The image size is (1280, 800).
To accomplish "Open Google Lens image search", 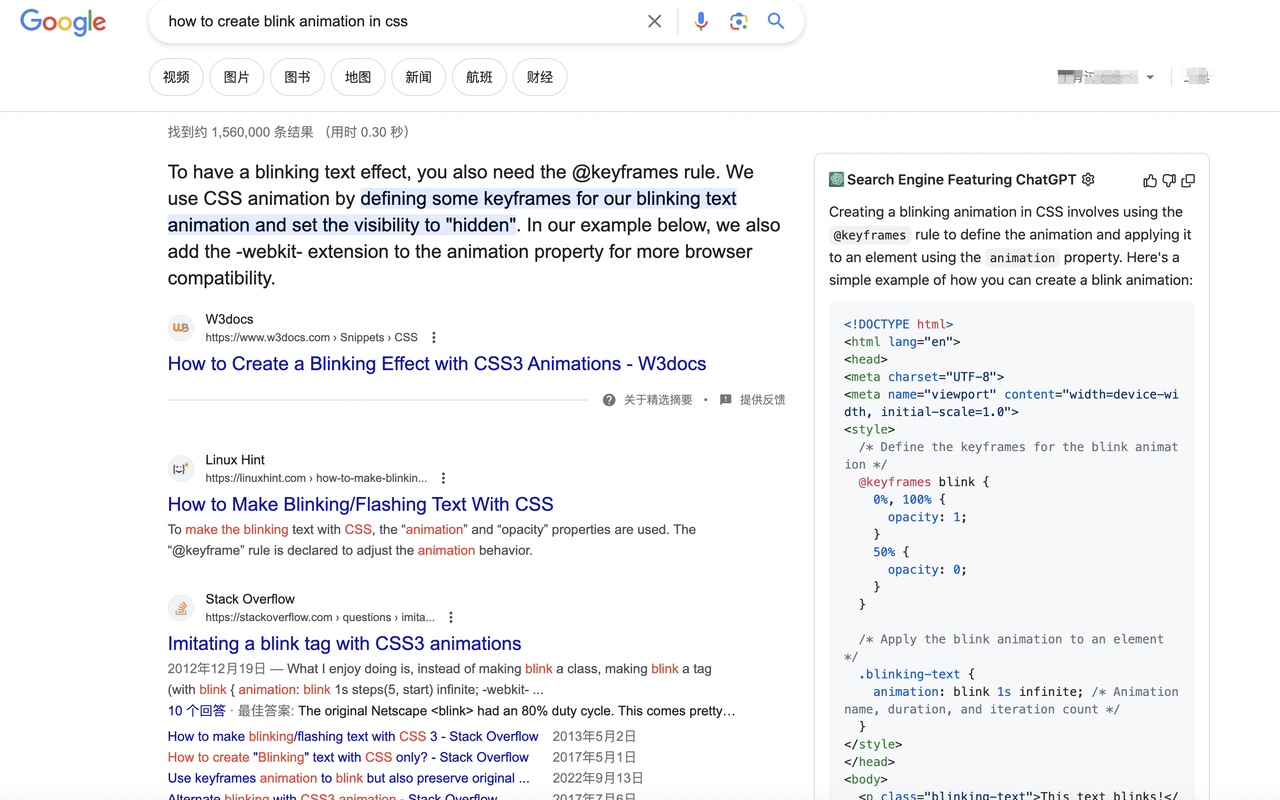I will pyautogui.click(x=738, y=21).
